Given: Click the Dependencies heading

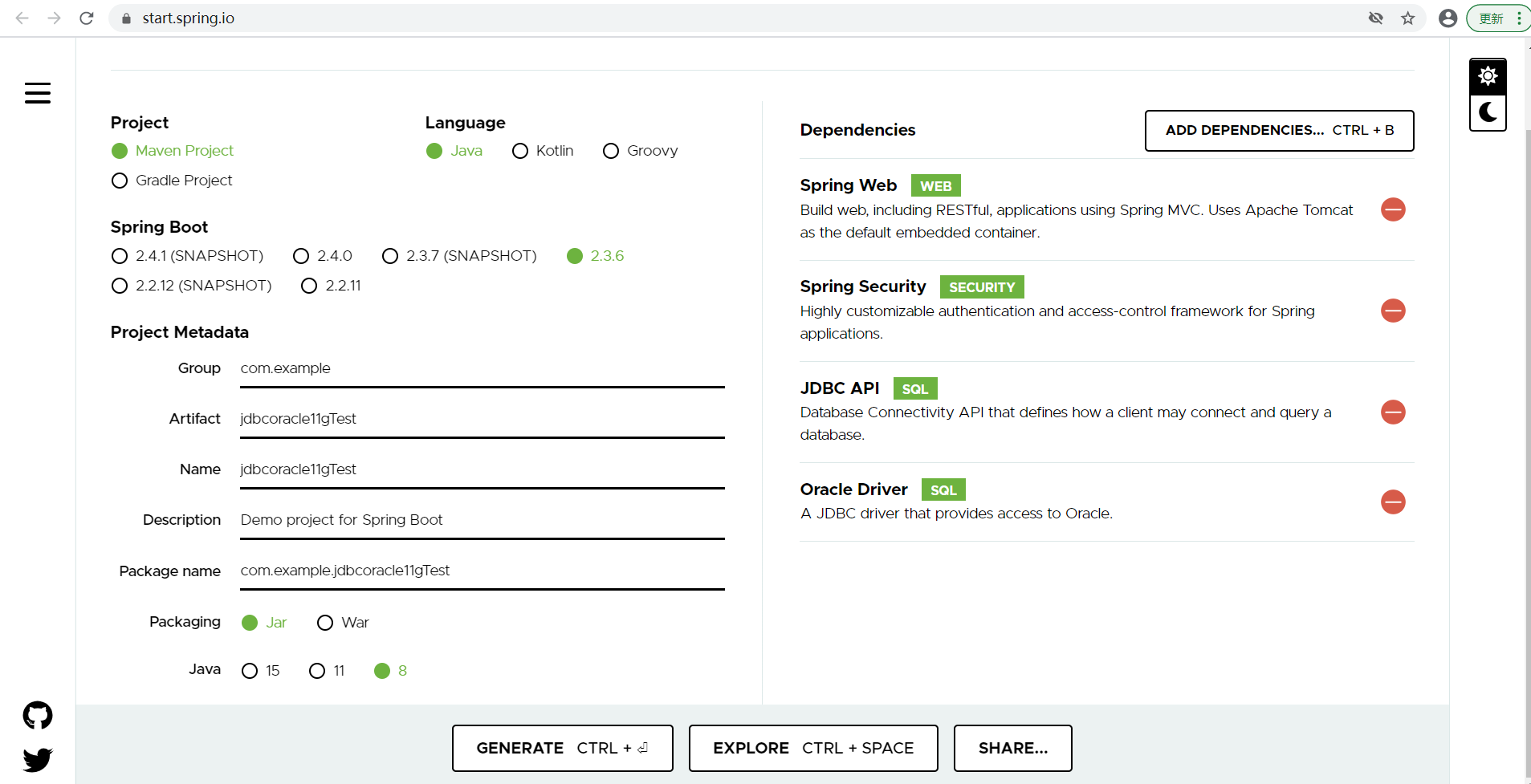Looking at the screenshot, I should point(857,130).
